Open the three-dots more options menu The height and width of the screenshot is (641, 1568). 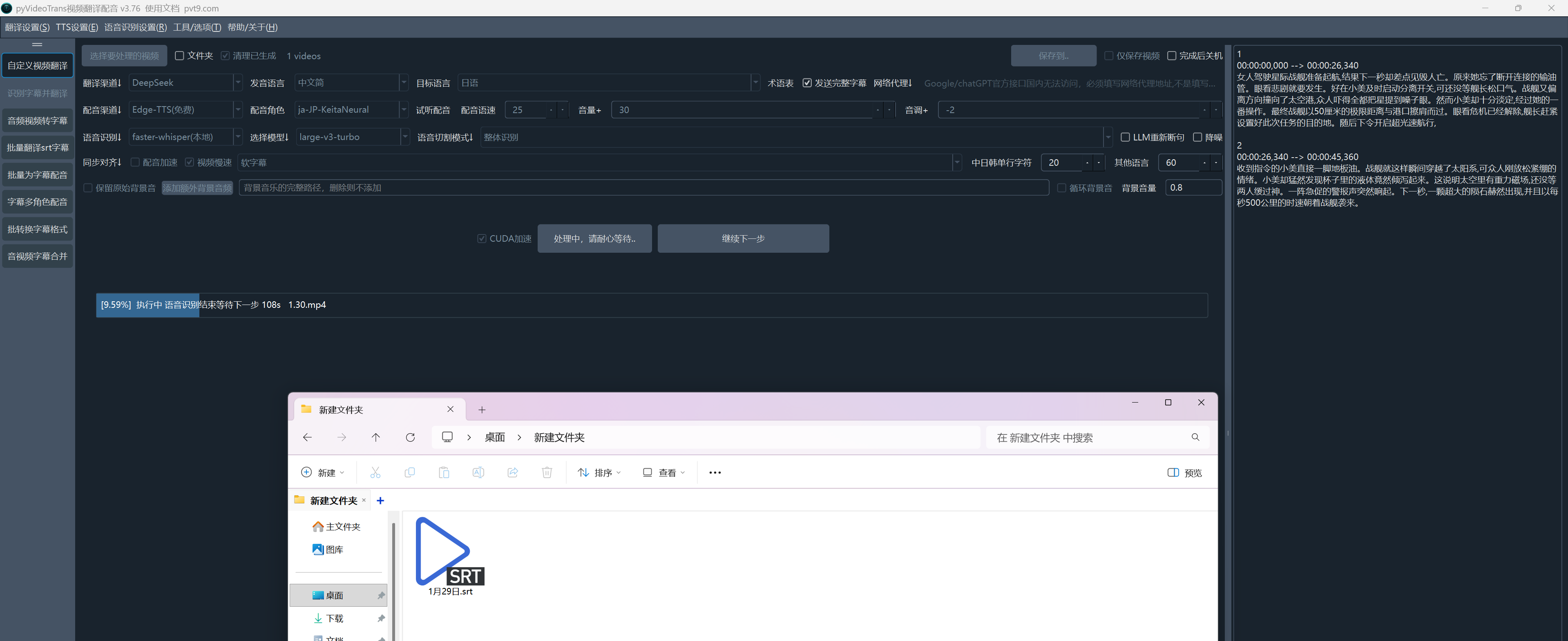click(715, 472)
